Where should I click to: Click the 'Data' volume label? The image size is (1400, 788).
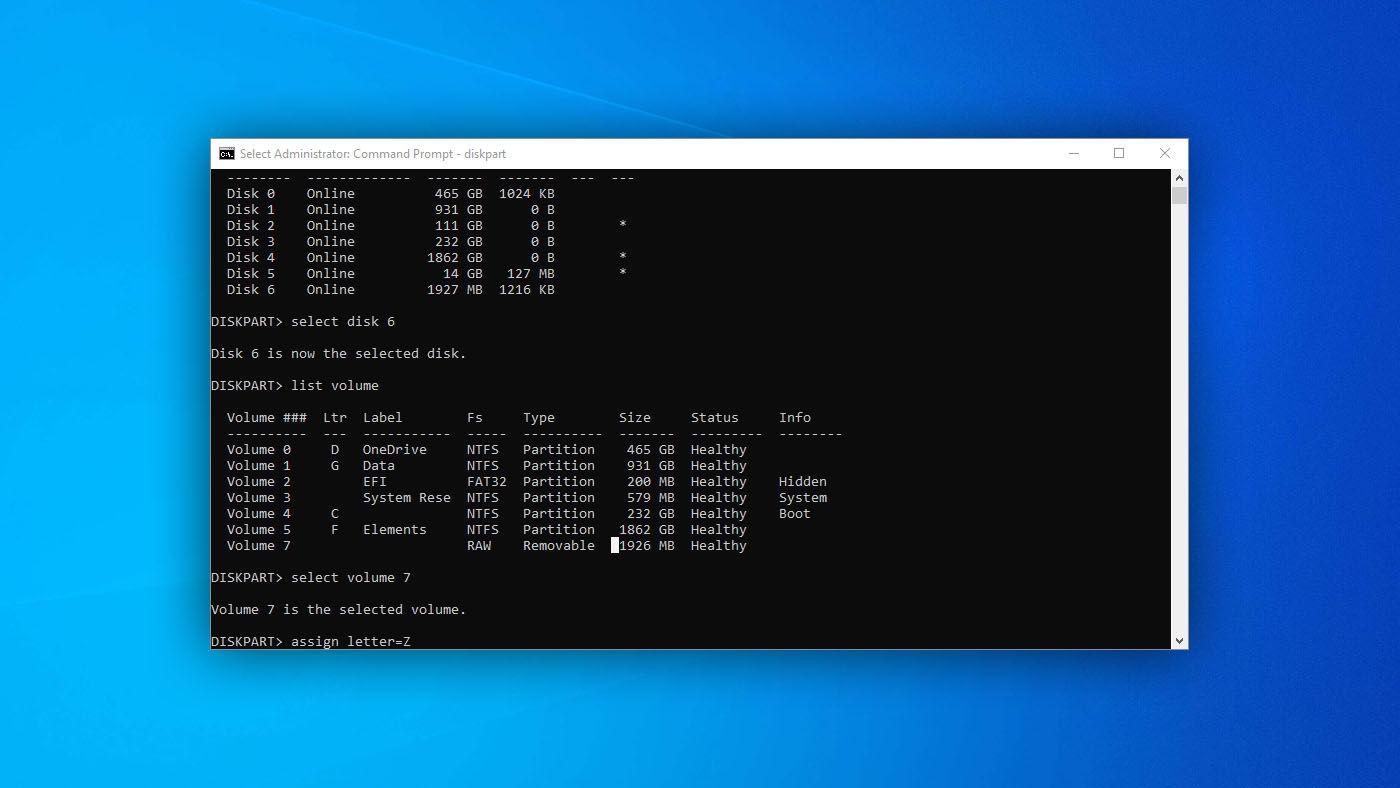coord(379,466)
